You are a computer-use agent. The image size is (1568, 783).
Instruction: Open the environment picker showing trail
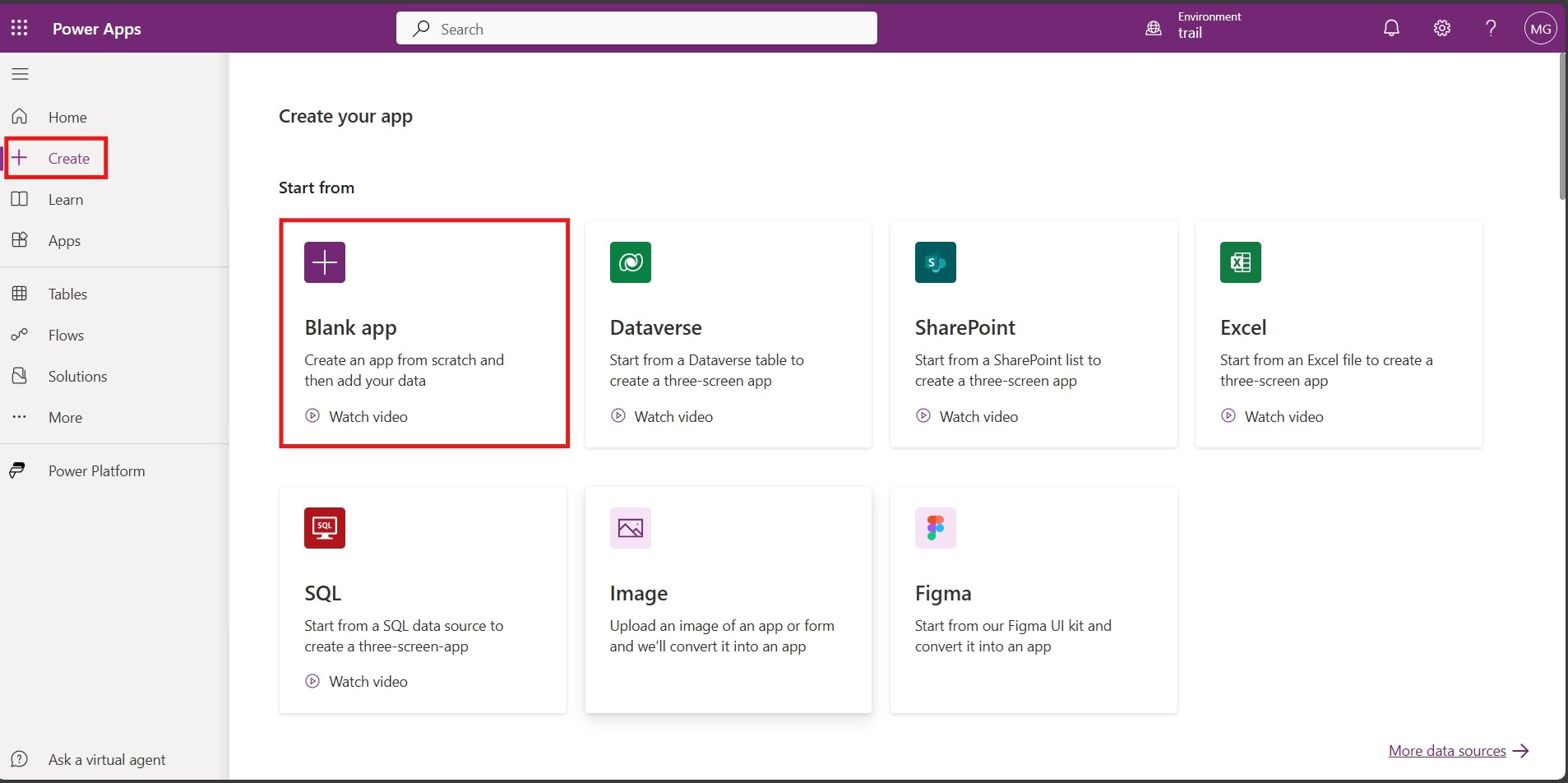click(x=1193, y=25)
